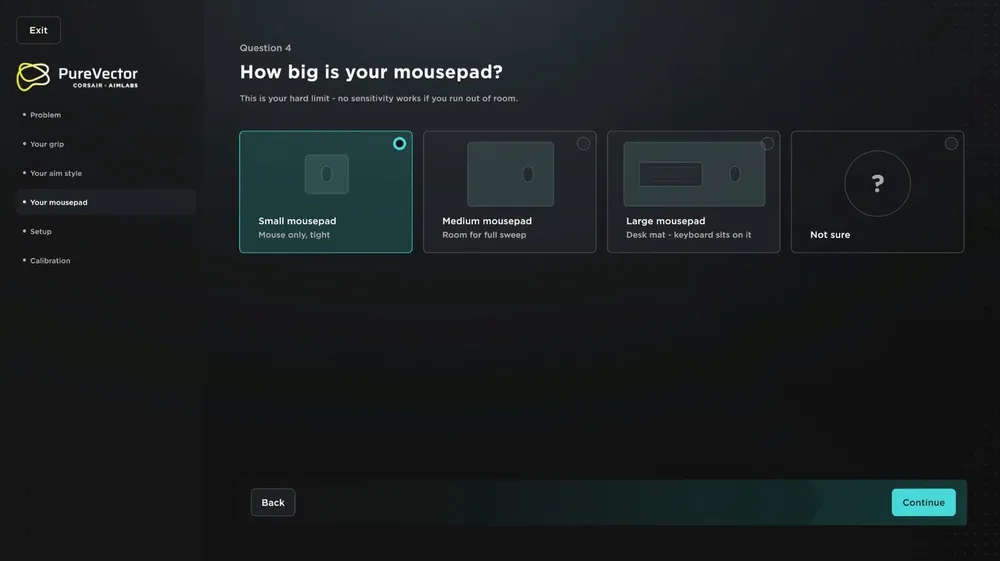Click the 'How big is your mousepad?' heading
The height and width of the screenshot is (561, 1000).
pyautogui.click(x=371, y=72)
